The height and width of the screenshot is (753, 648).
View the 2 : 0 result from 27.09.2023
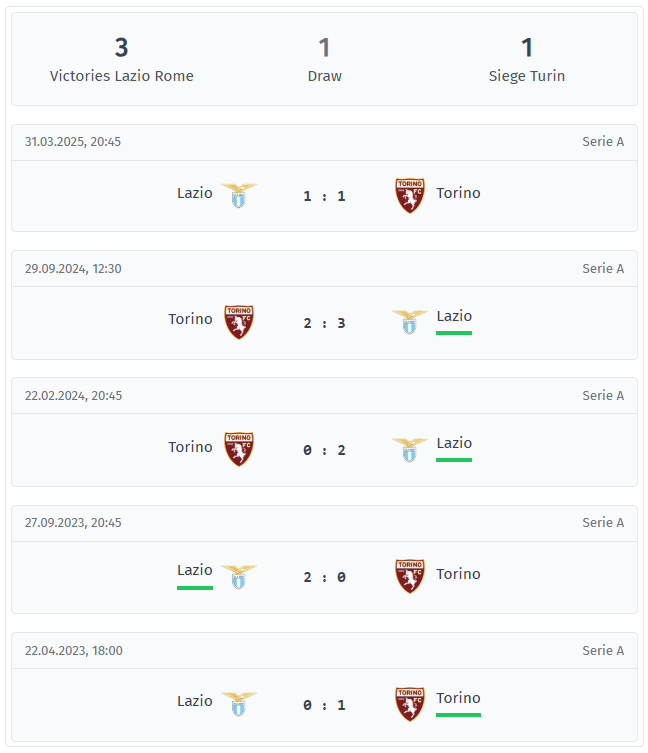[324, 577]
